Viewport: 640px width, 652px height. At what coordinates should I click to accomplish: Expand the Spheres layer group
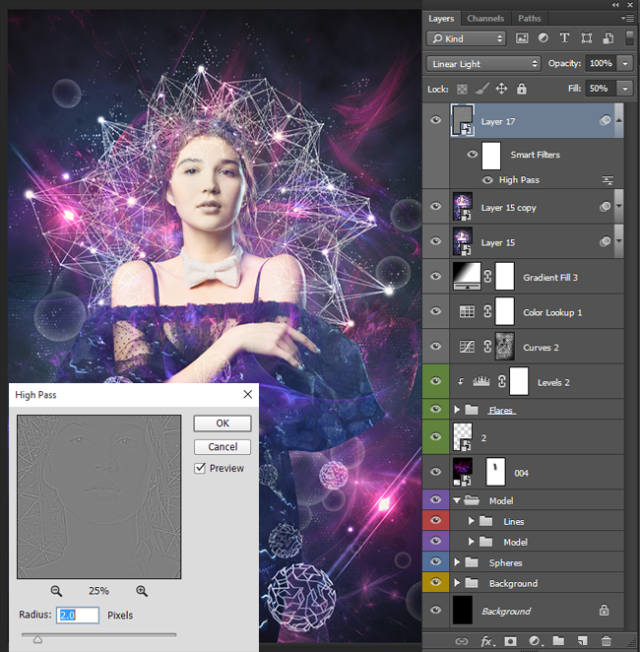[x=458, y=562]
